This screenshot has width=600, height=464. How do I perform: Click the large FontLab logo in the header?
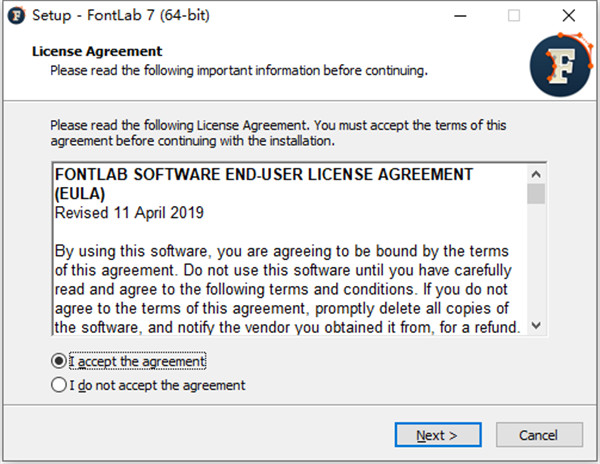561,65
